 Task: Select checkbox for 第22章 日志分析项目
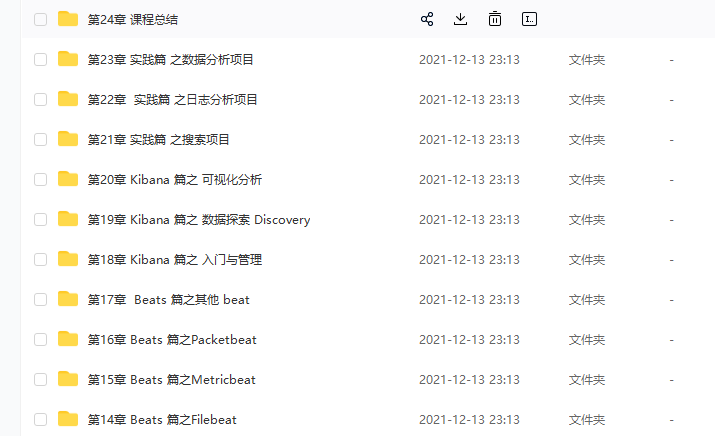point(41,99)
